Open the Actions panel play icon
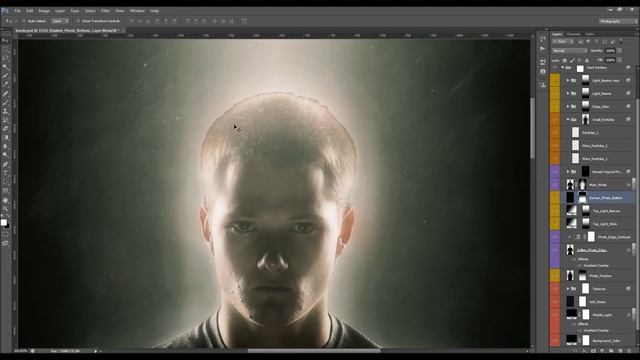The width and height of the screenshot is (640, 360). [542, 49]
